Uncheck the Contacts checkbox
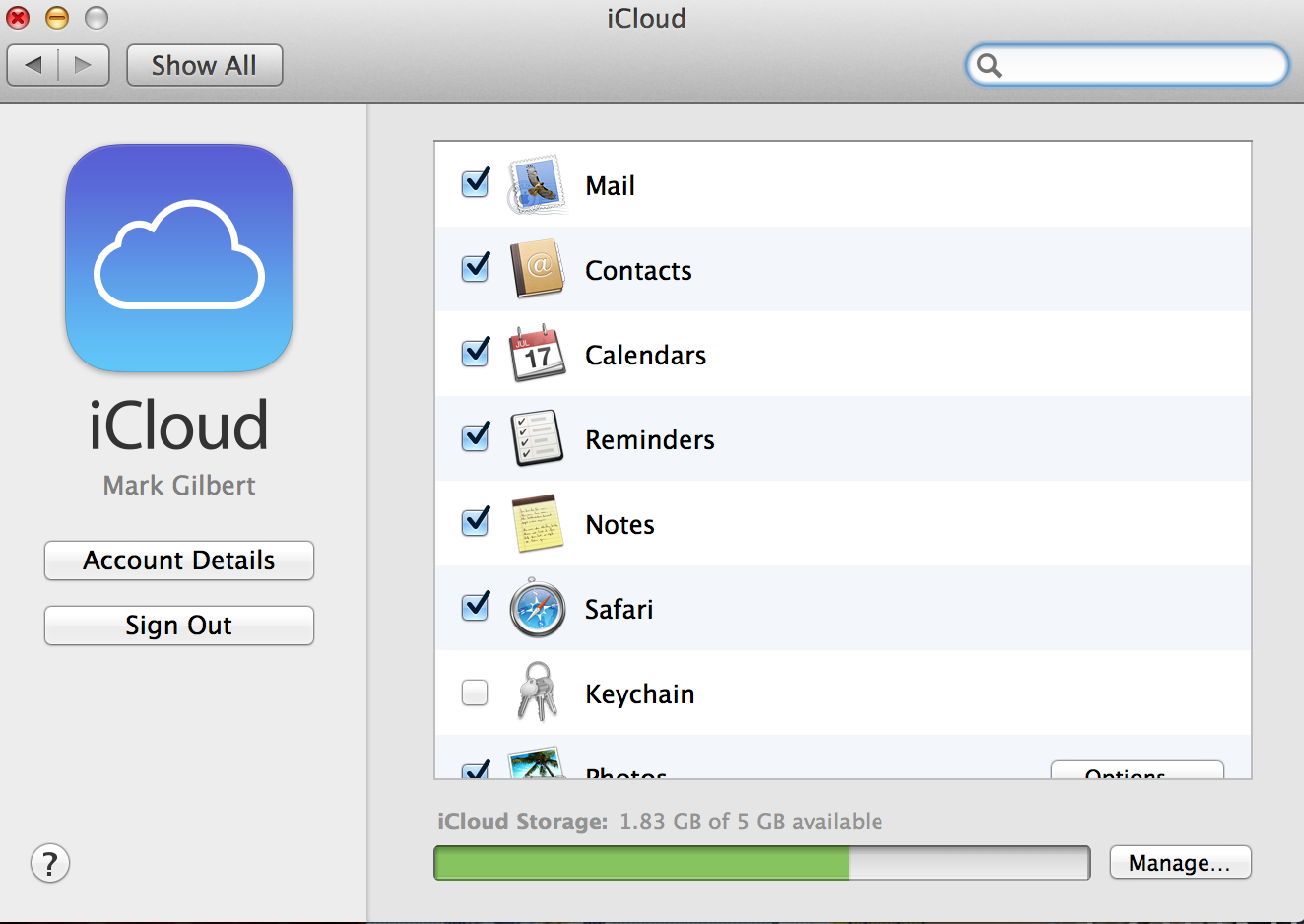This screenshot has height=924, width=1304. point(476,268)
